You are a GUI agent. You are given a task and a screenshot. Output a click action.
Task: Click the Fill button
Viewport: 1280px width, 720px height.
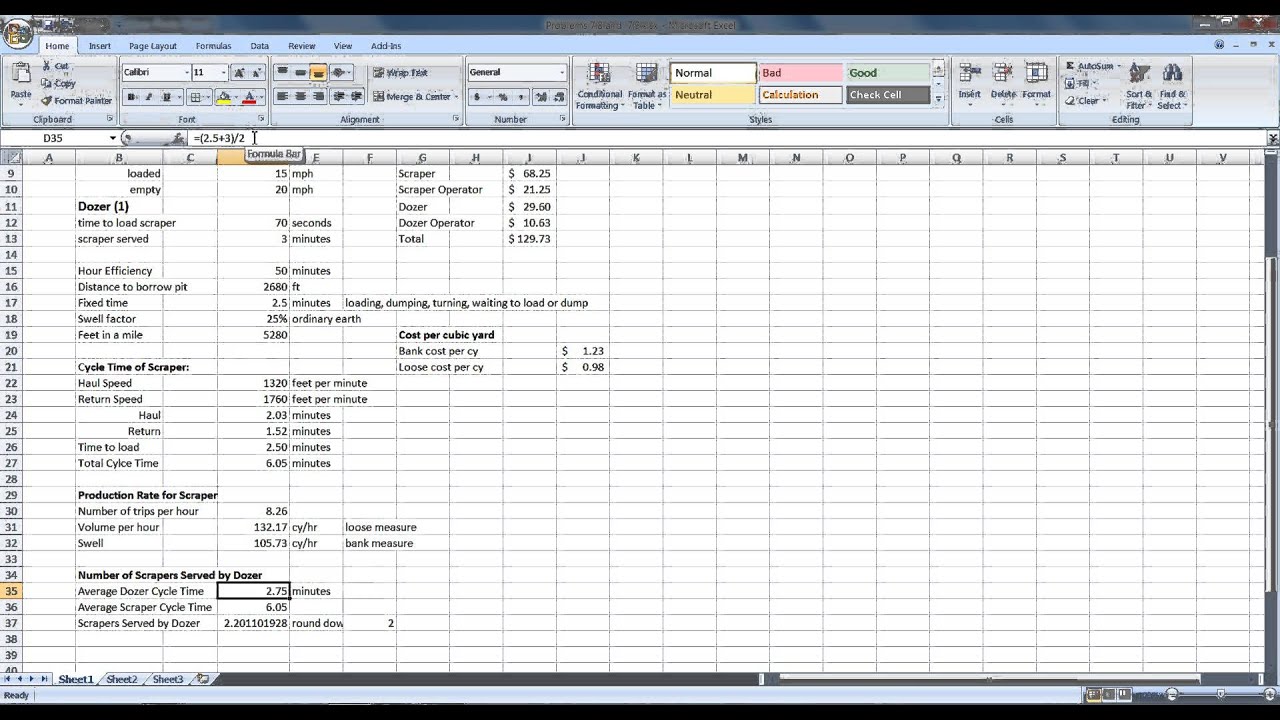[x=1082, y=83]
